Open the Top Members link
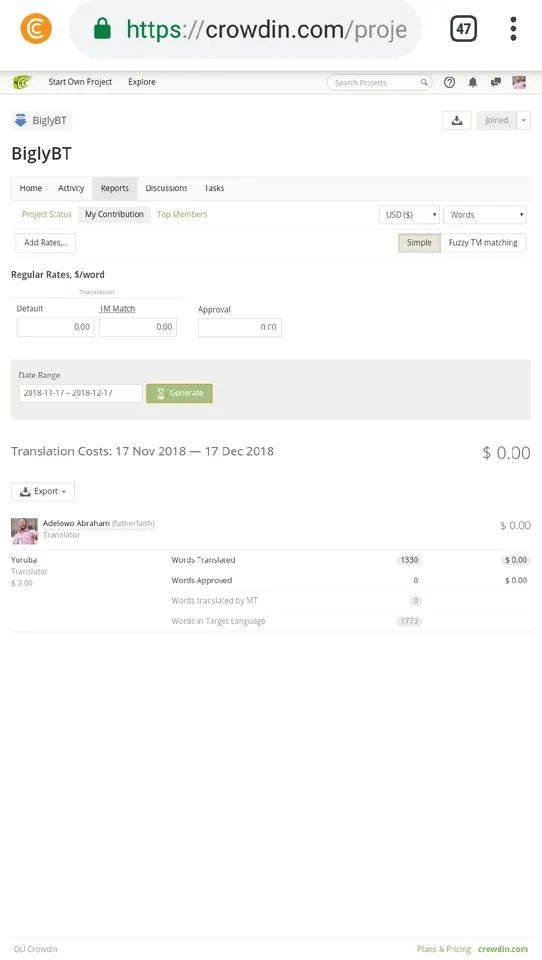542x960 pixels. coord(182,214)
